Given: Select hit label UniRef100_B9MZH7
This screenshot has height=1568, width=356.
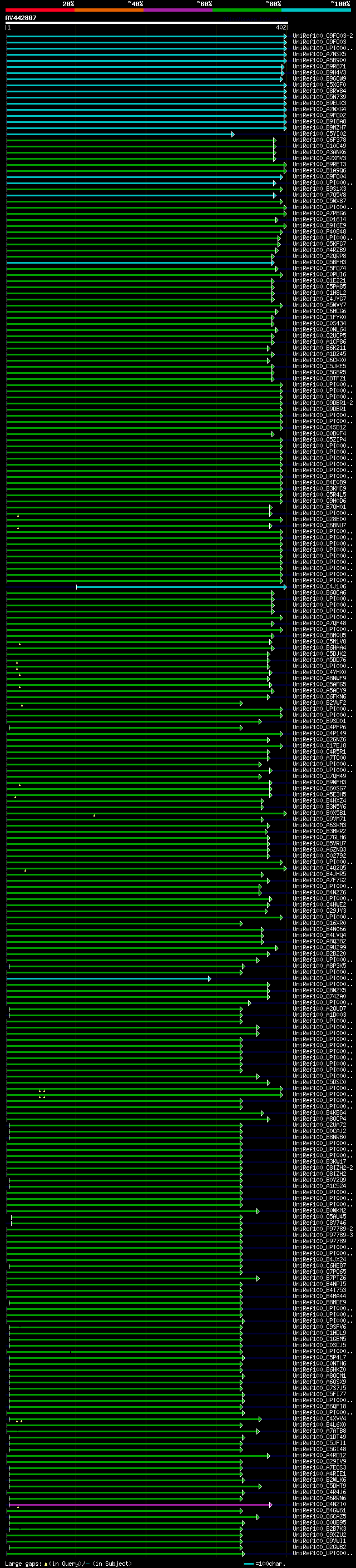Looking at the screenshot, I should click(x=319, y=128).
